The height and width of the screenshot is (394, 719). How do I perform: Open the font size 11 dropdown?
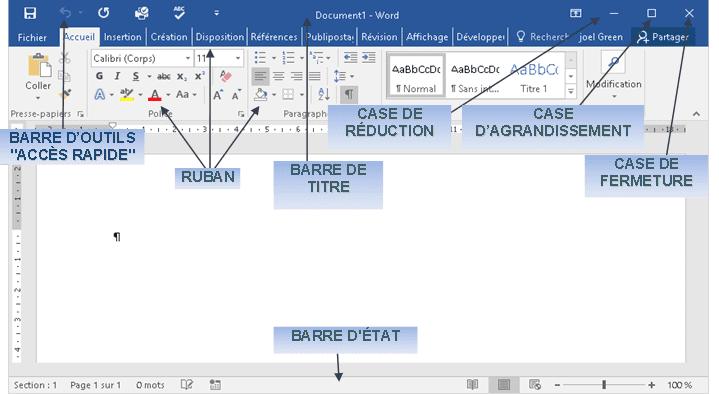click(x=219, y=58)
